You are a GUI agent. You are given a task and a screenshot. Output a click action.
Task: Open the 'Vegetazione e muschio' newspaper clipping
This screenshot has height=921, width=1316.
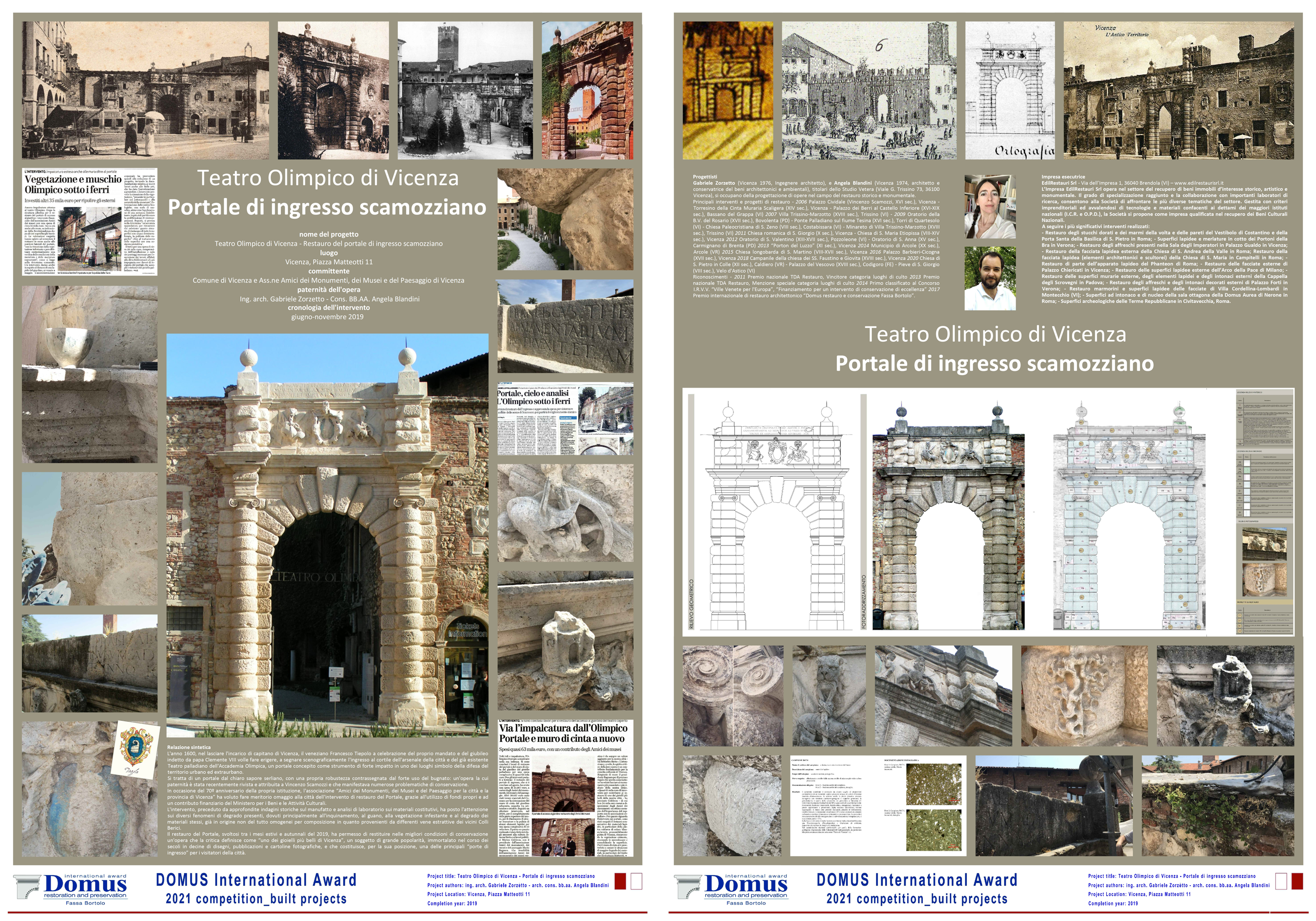[90, 222]
